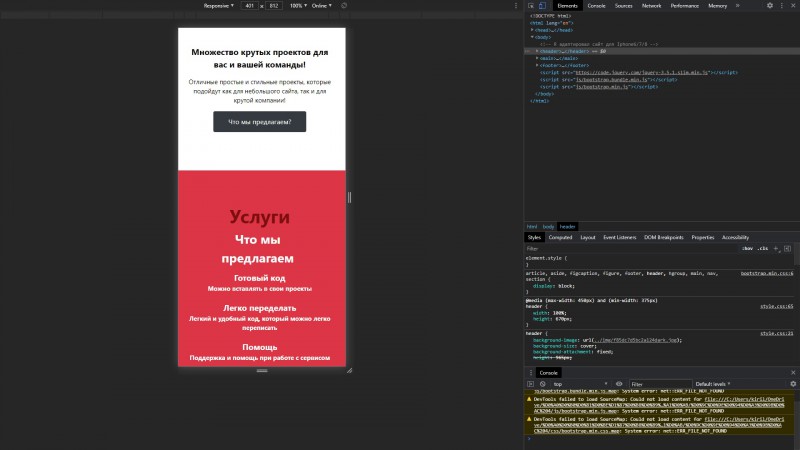Screen dimensions: 800x450
Task: Open the bootstrap.bundle.min.js script link
Action: point(611,80)
